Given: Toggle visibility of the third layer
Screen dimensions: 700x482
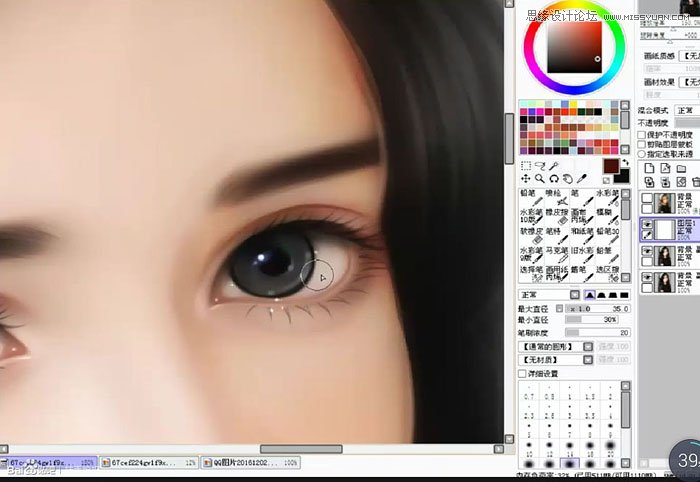Looking at the screenshot, I should pos(647,251).
